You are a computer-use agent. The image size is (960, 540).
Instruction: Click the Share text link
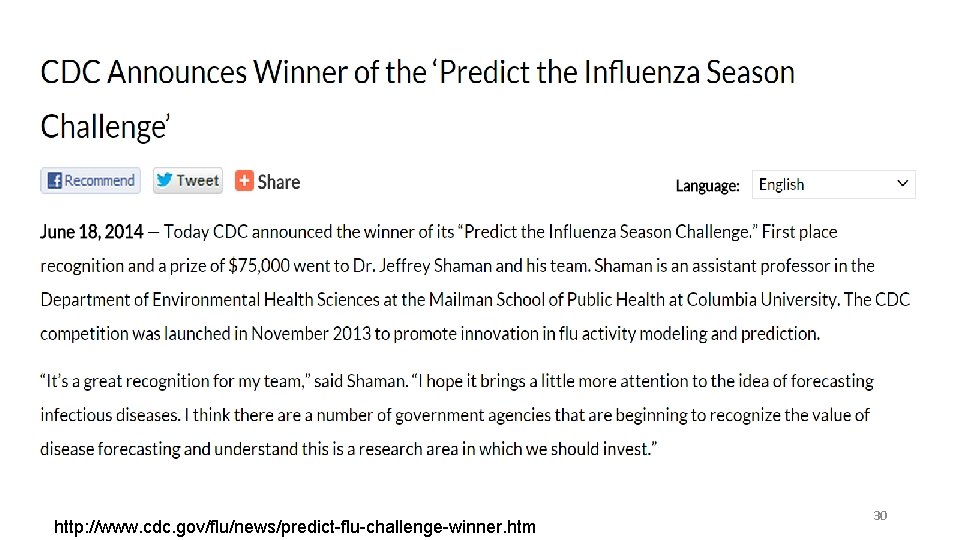(x=279, y=182)
